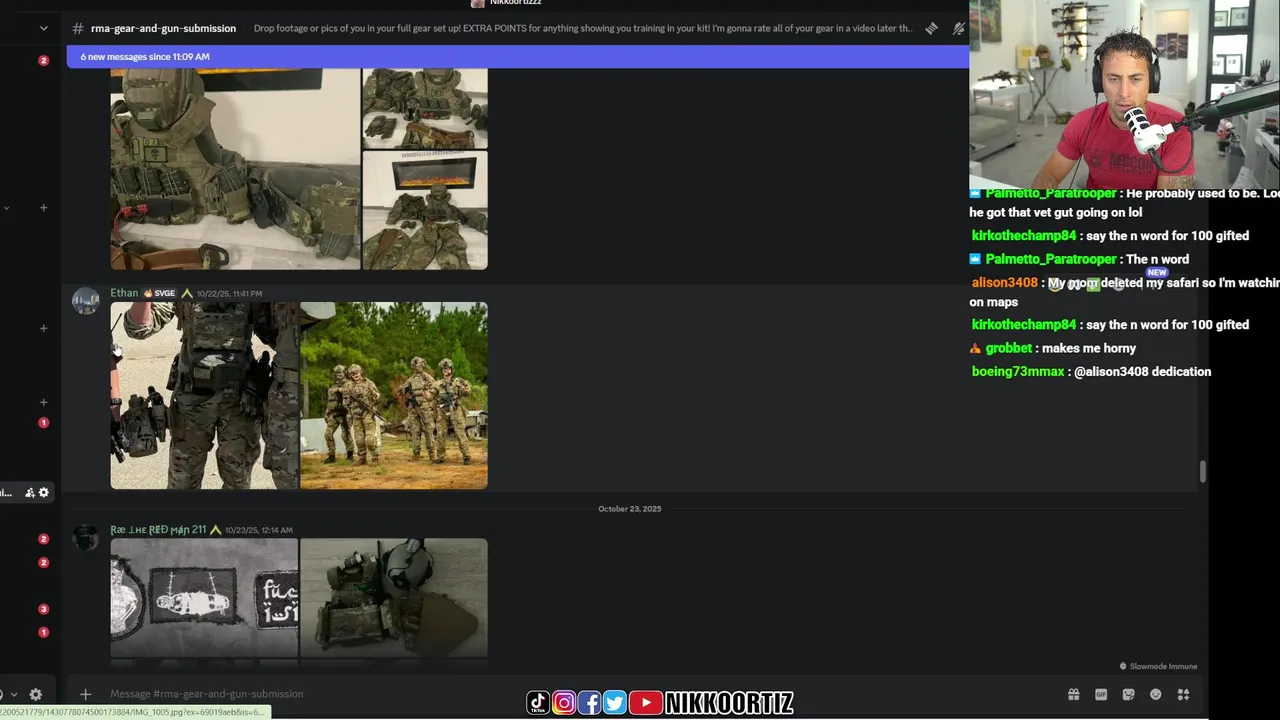Click the Twitter icon in overlay banner

point(614,703)
